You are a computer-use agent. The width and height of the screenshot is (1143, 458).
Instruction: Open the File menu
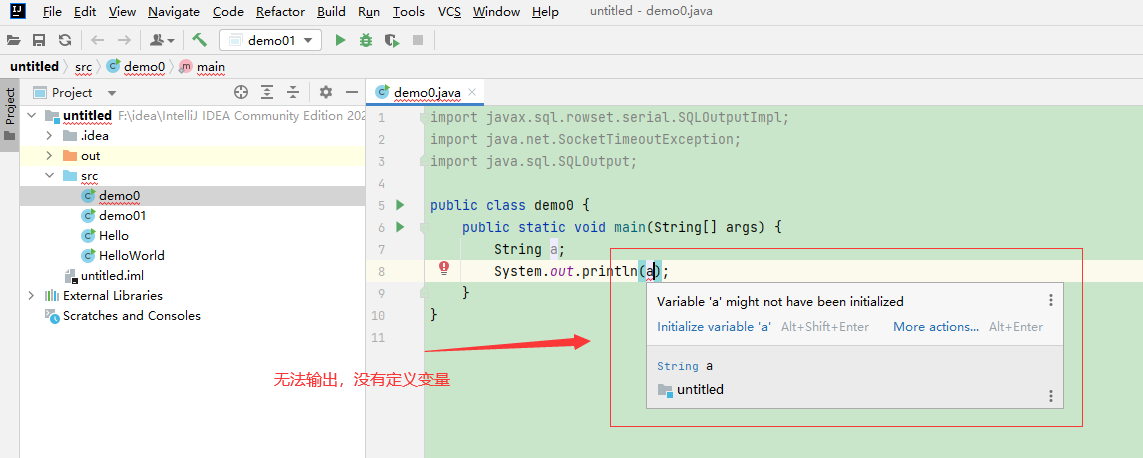(x=52, y=12)
